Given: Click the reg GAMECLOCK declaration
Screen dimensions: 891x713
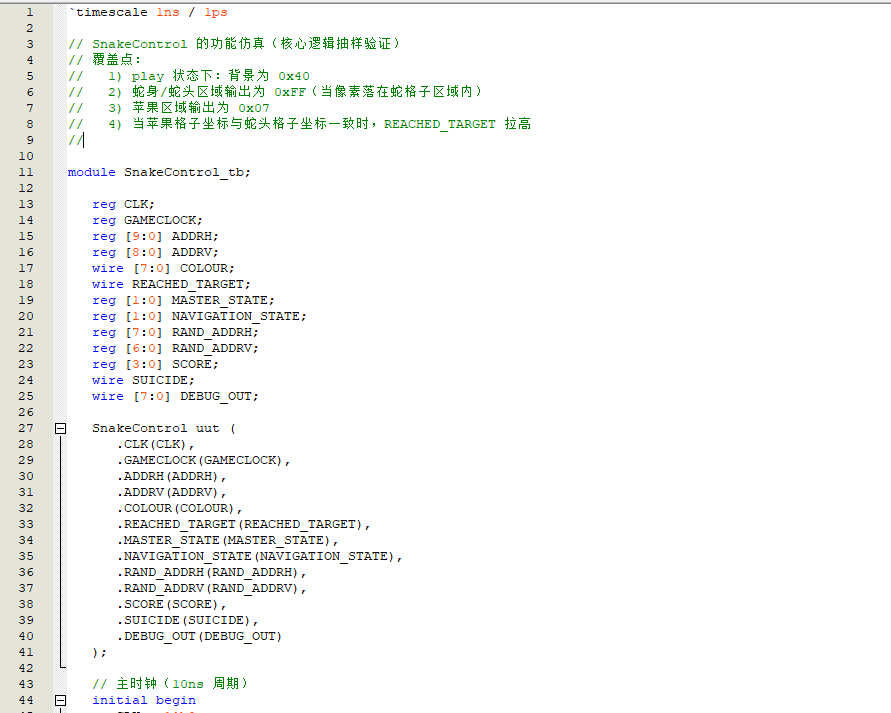Looking at the screenshot, I should click(147, 220).
